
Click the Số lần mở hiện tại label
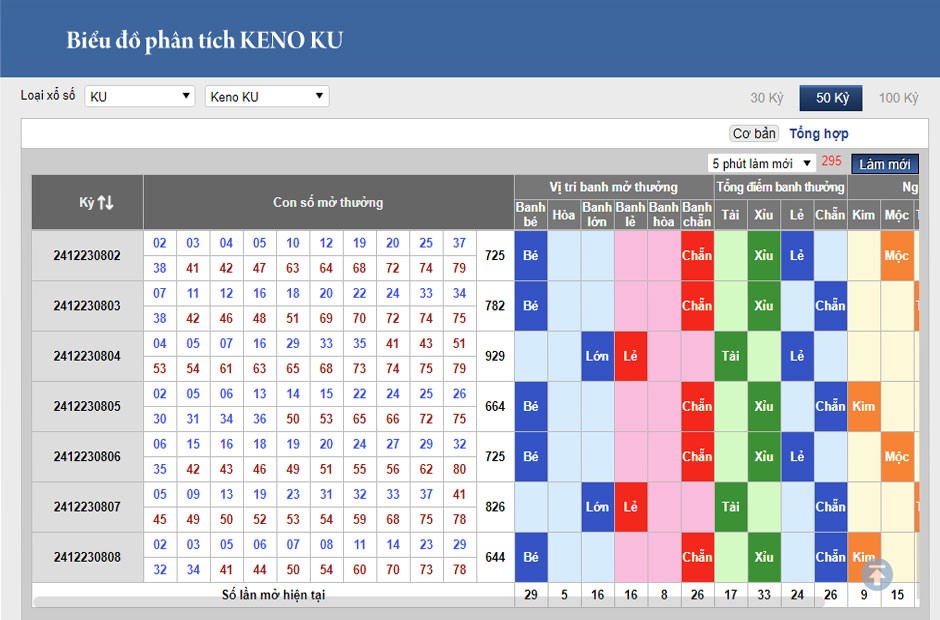(273, 595)
